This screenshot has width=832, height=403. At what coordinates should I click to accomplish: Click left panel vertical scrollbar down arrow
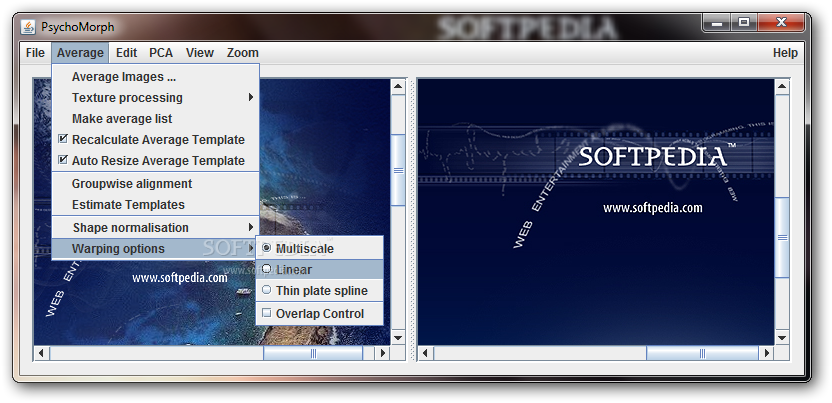coord(398,337)
